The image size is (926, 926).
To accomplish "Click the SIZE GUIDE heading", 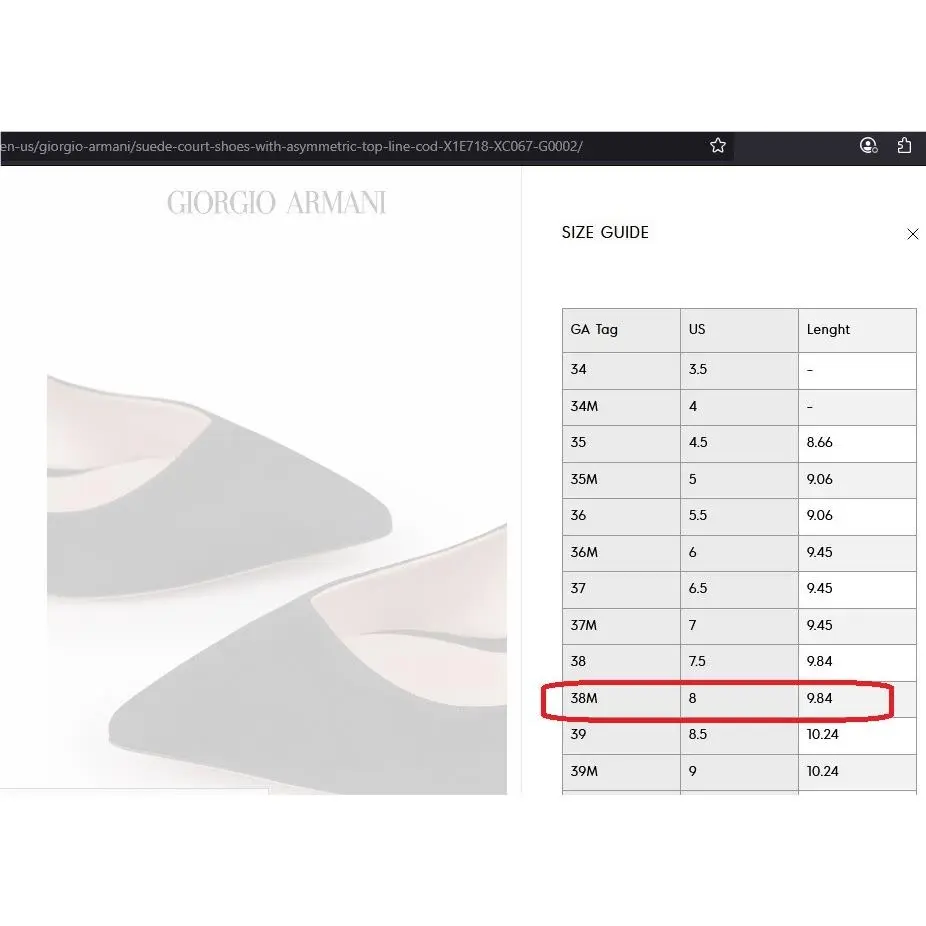I will point(605,233).
